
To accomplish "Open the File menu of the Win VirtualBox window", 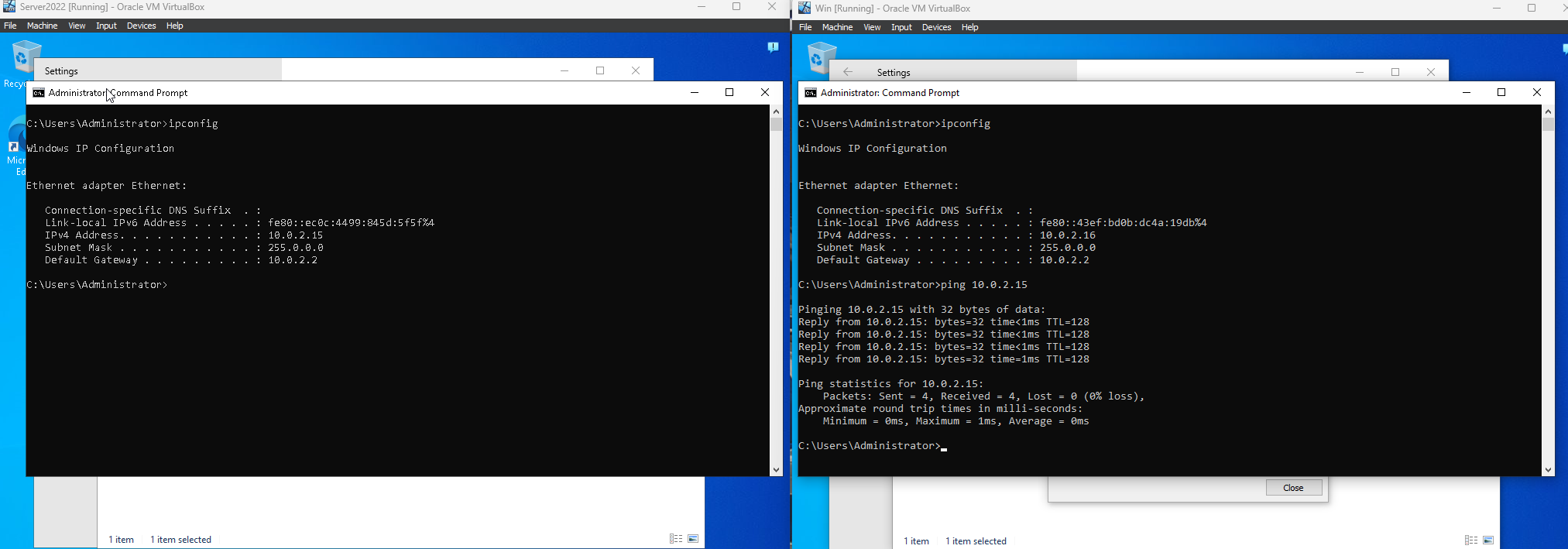I will tap(805, 27).
